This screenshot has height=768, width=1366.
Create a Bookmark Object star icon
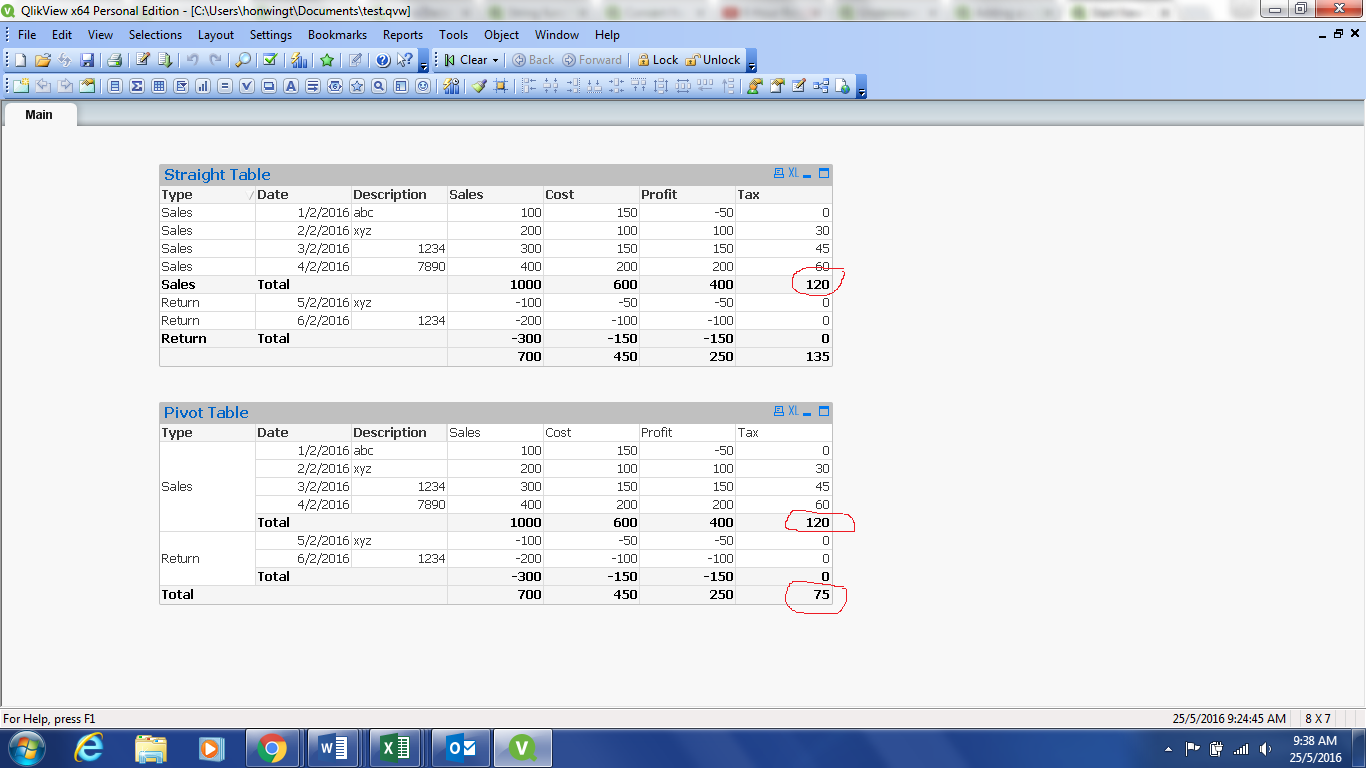tap(357, 86)
